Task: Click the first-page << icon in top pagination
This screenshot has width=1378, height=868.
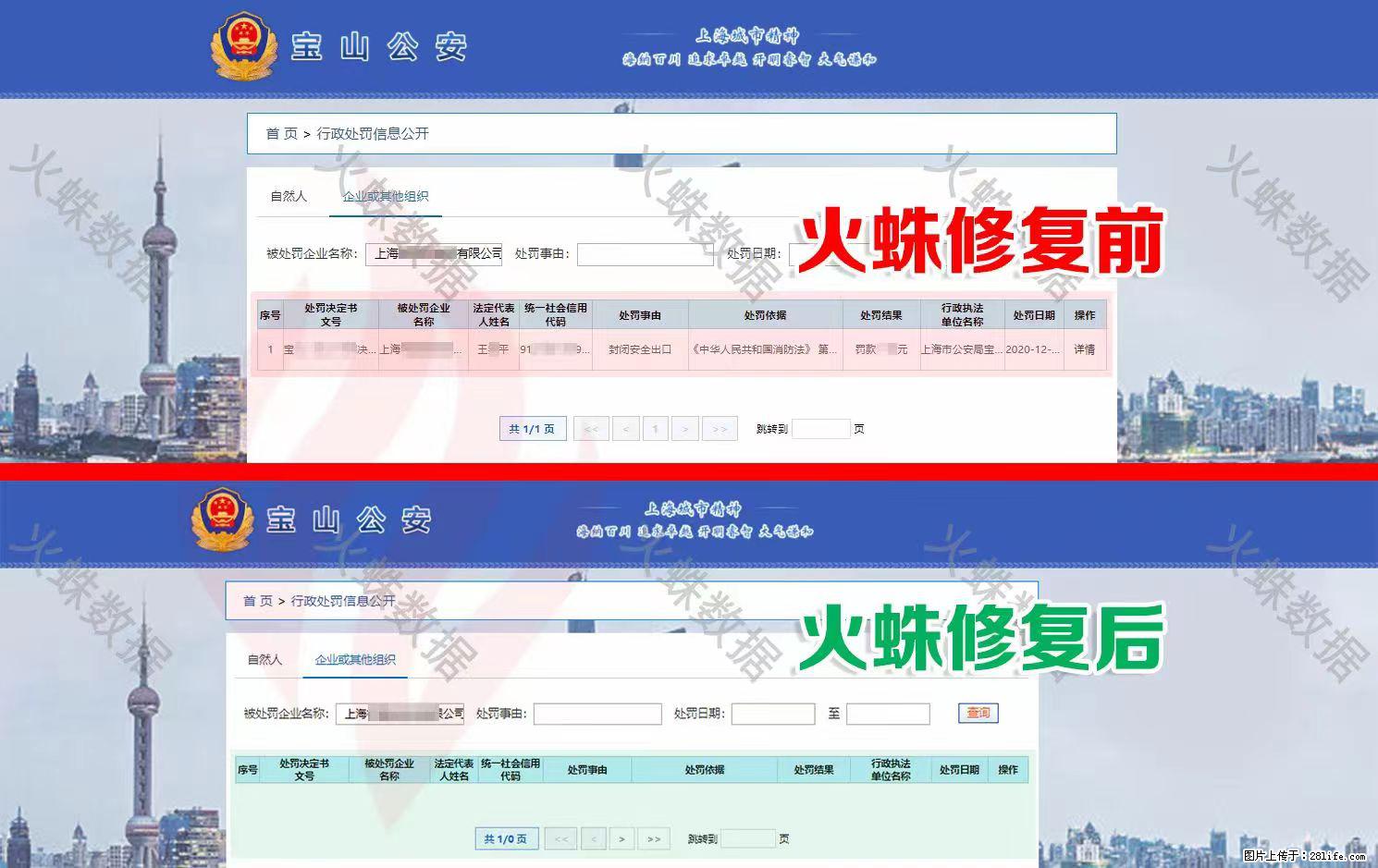Action: pyautogui.click(x=592, y=428)
